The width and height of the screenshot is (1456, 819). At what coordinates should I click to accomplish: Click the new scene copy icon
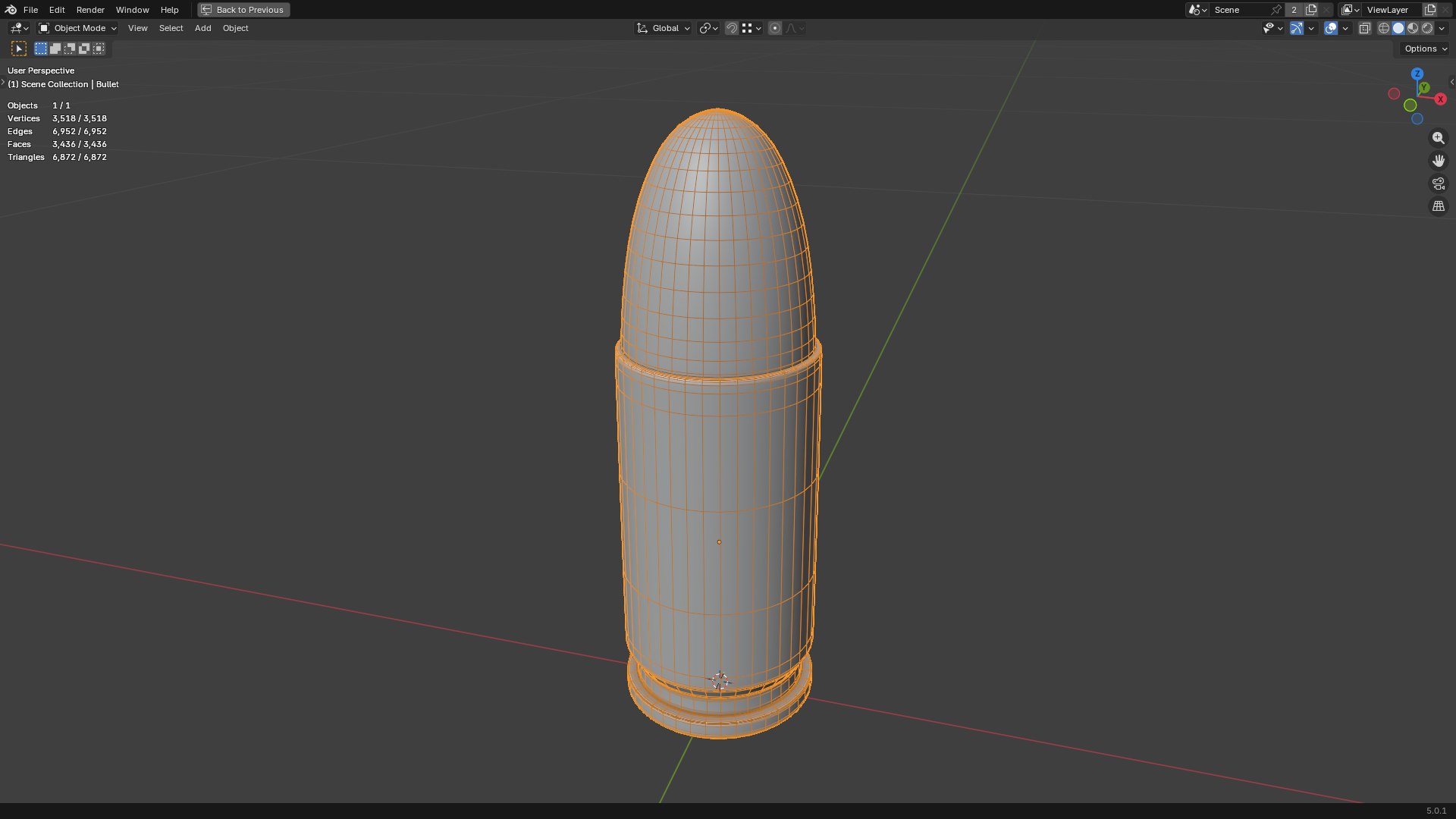(1311, 10)
